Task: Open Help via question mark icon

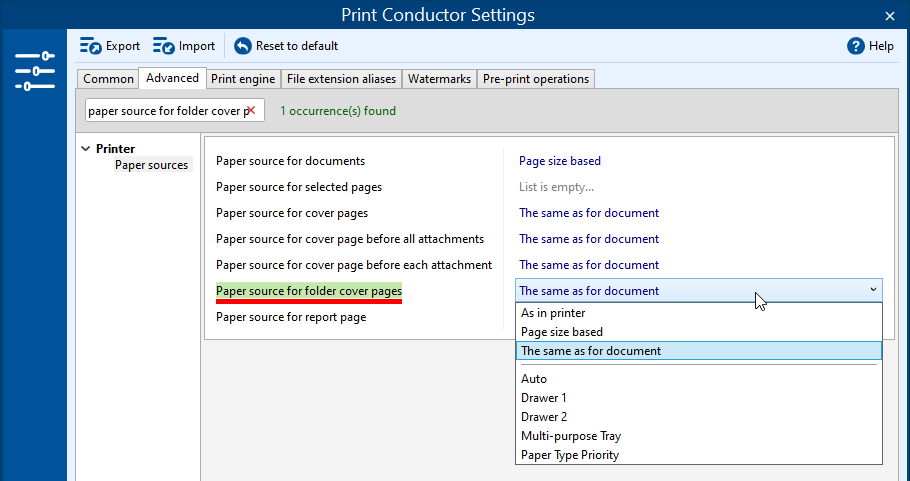Action: [855, 46]
